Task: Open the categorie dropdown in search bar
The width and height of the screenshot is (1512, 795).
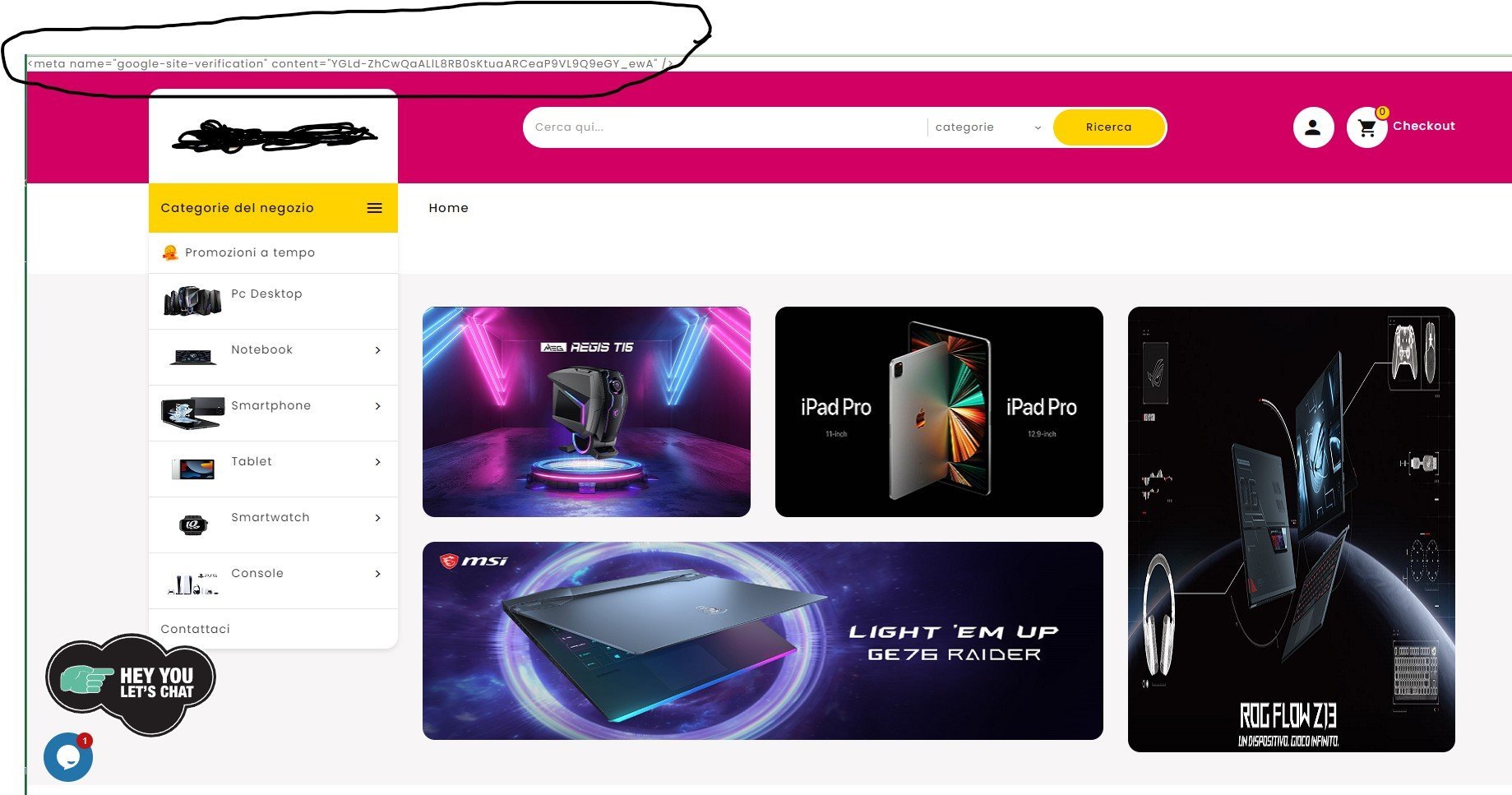Action: click(988, 127)
